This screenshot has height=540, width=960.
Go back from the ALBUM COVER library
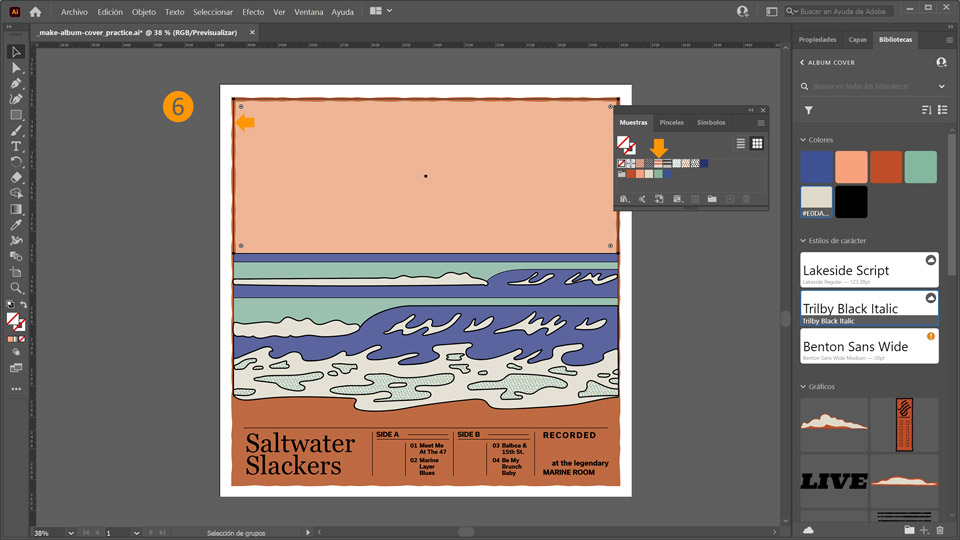[x=802, y=62]
